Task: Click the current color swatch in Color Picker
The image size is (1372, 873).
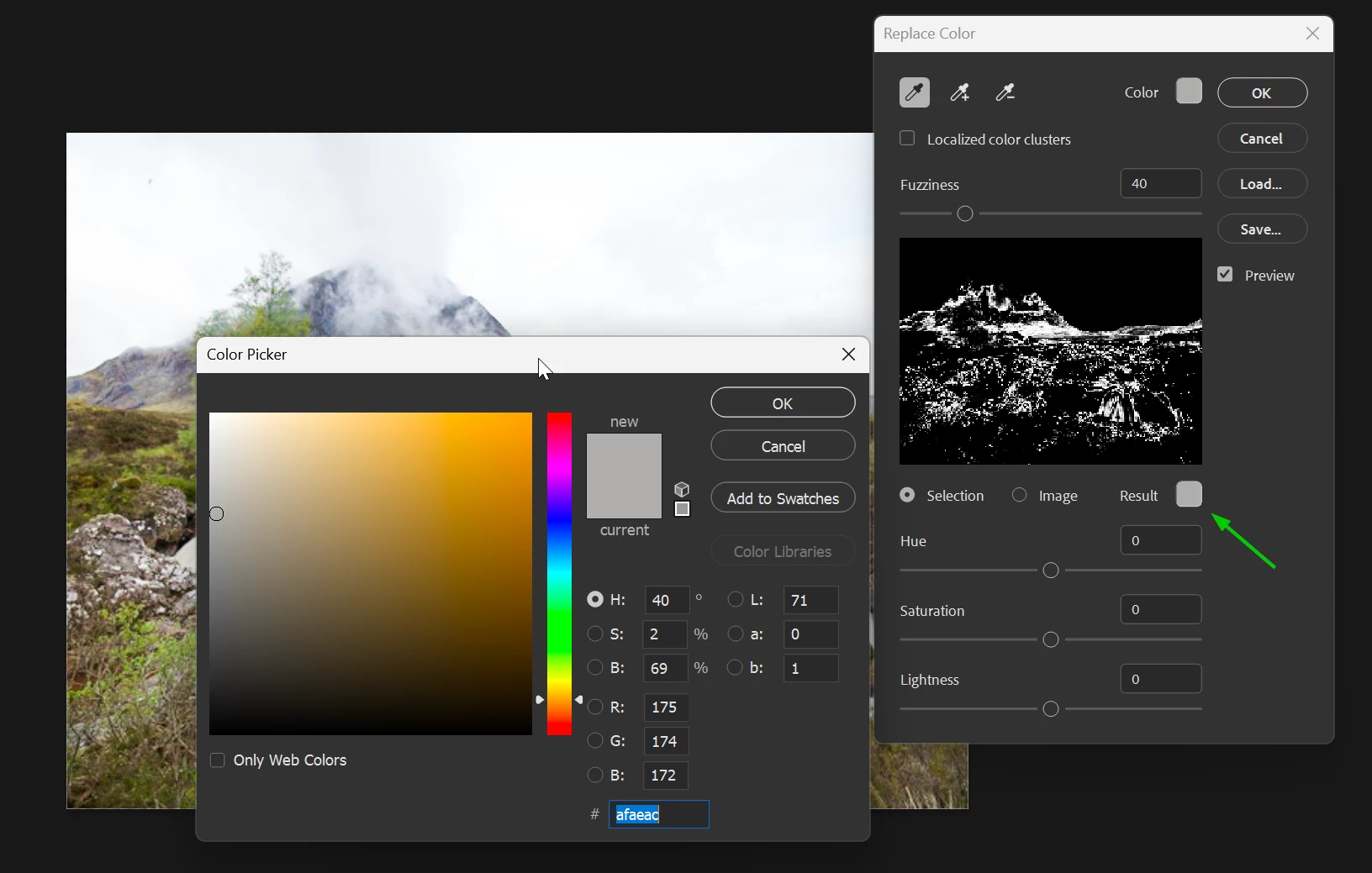Action: [624, 497]
